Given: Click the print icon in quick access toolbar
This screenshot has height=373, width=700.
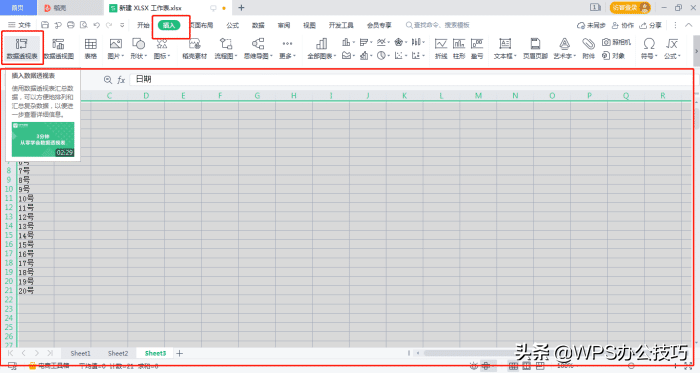Looking at the screenshot, I should [x=71, y=25].
